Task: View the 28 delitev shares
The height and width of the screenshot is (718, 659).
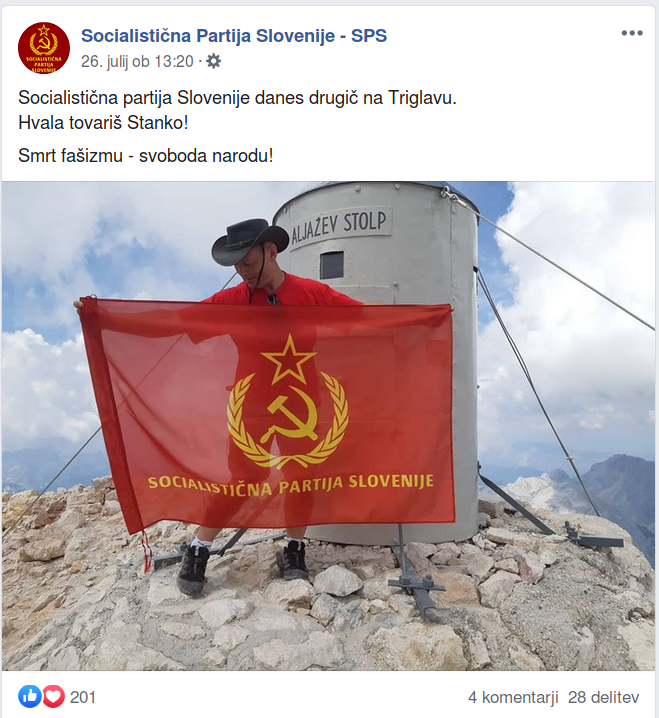Action: pyautogui.click(x=604, y=697)
